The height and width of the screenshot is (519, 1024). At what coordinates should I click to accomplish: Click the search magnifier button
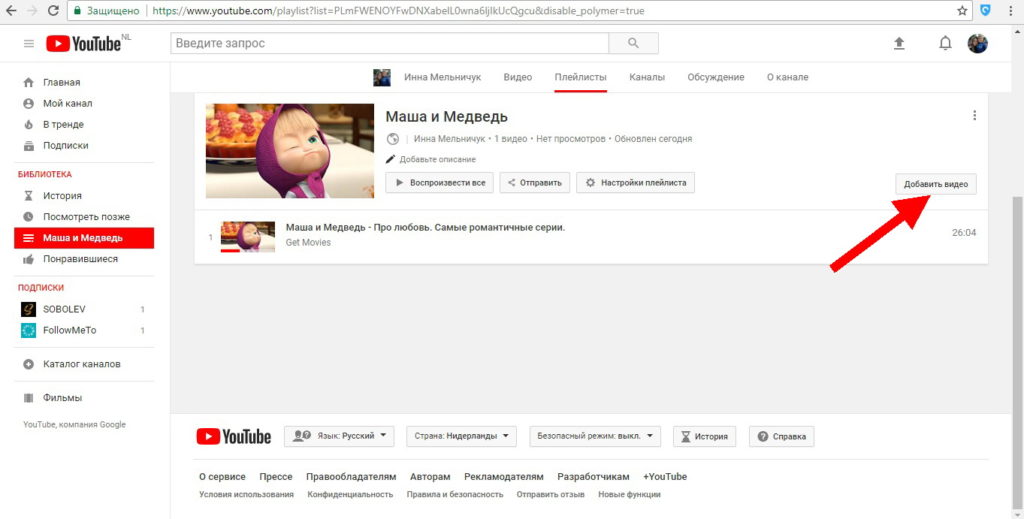(x=633, y=43)
